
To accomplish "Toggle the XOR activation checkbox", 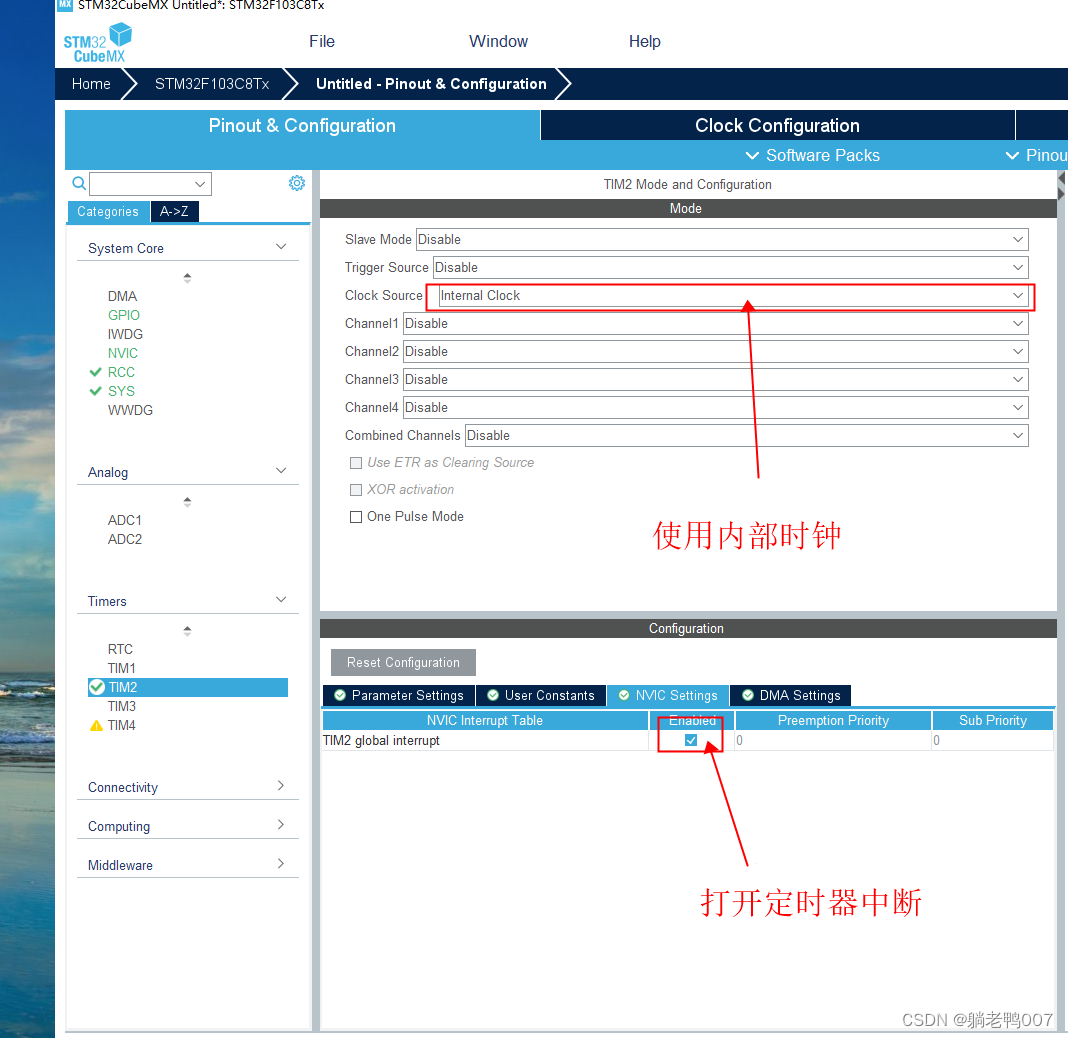I will [356, 490].
